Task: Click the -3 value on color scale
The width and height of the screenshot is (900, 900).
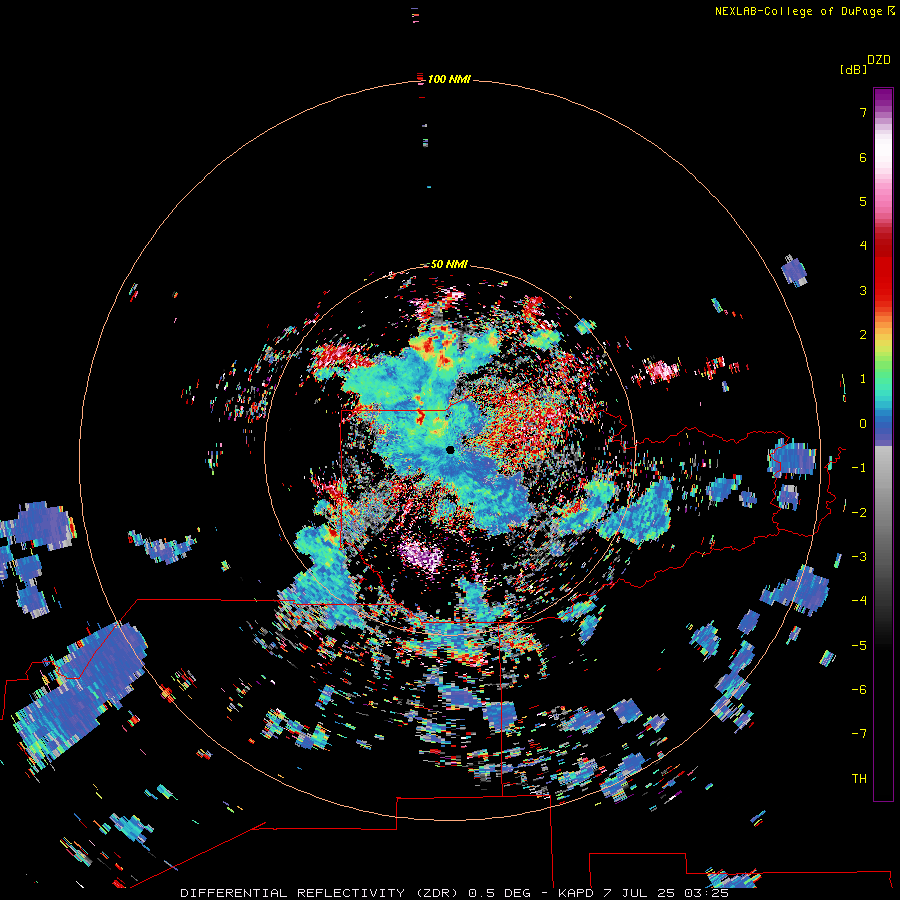Action: (859, 556)
